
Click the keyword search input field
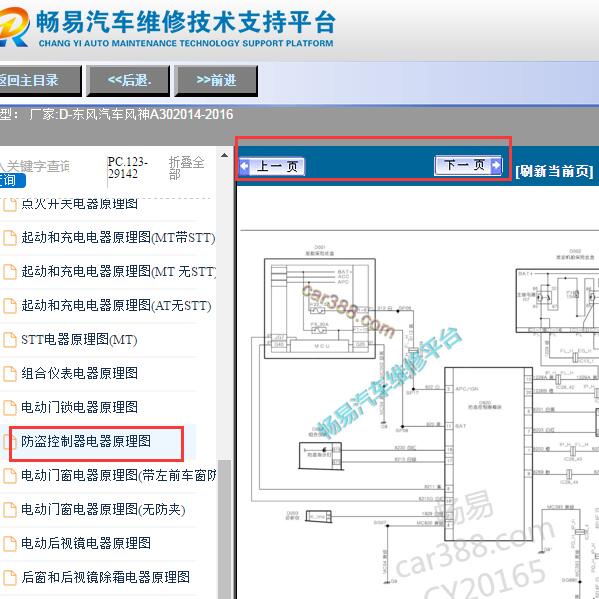[x=35, y=166]
